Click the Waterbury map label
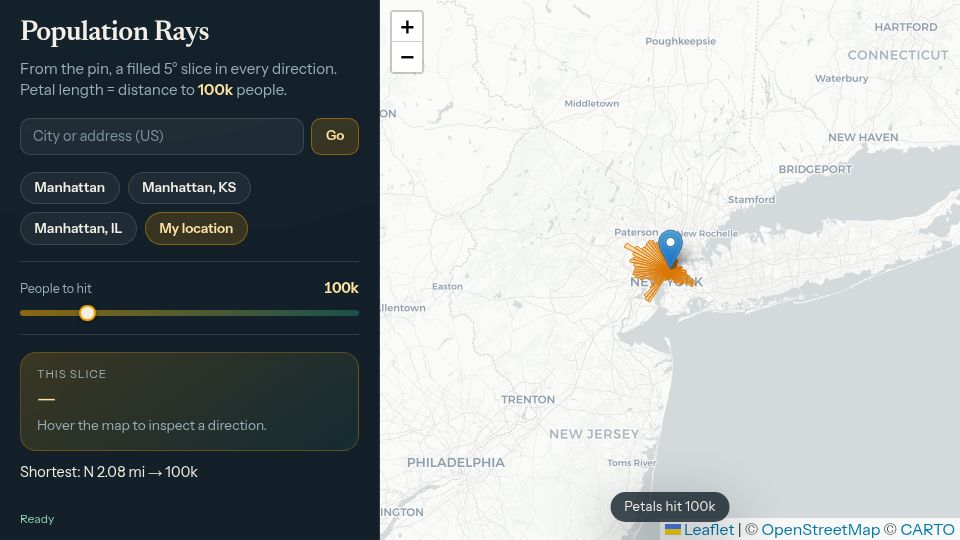 click(x=841, y=78)
